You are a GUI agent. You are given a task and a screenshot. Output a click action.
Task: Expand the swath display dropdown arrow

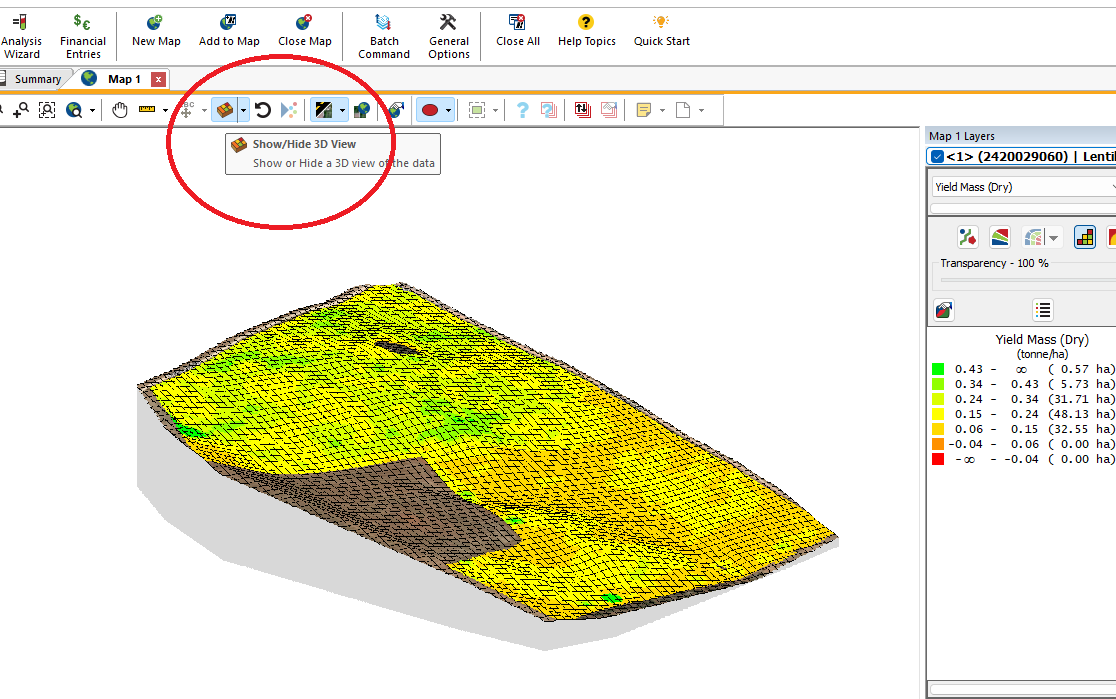[x=1053, y=238]
